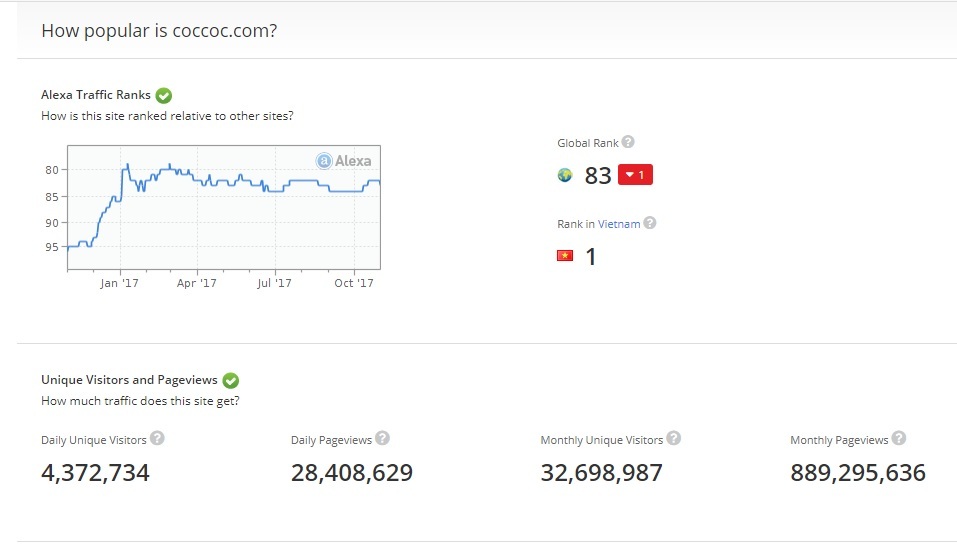This screenshot has height=546, width=957.
Task: Click the green checkmark beside Alexa Traffic Ranks
Action: pos(164,95)
